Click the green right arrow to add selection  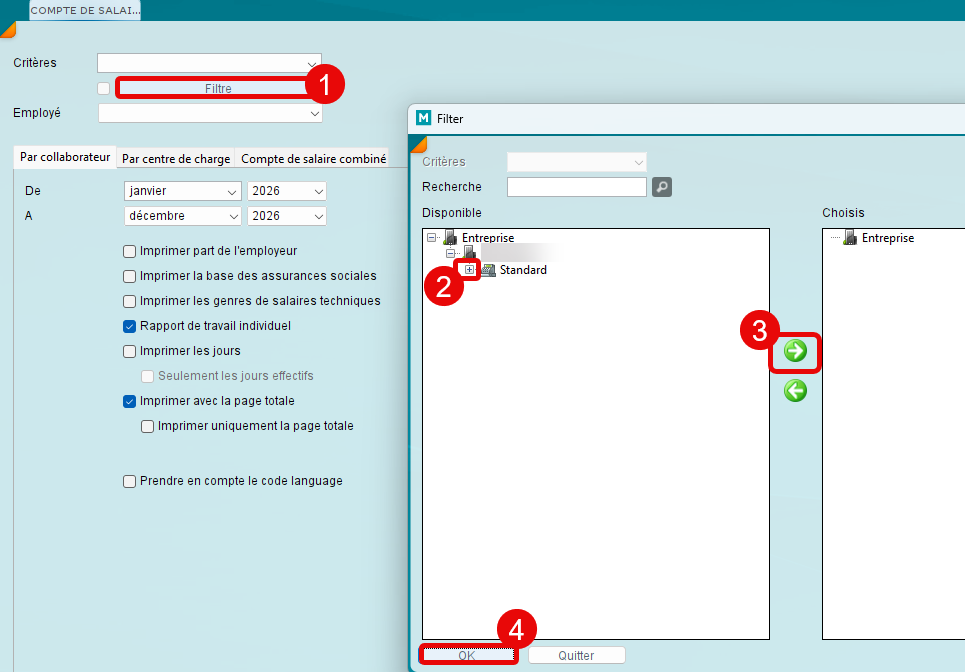[x=795, y=351]
